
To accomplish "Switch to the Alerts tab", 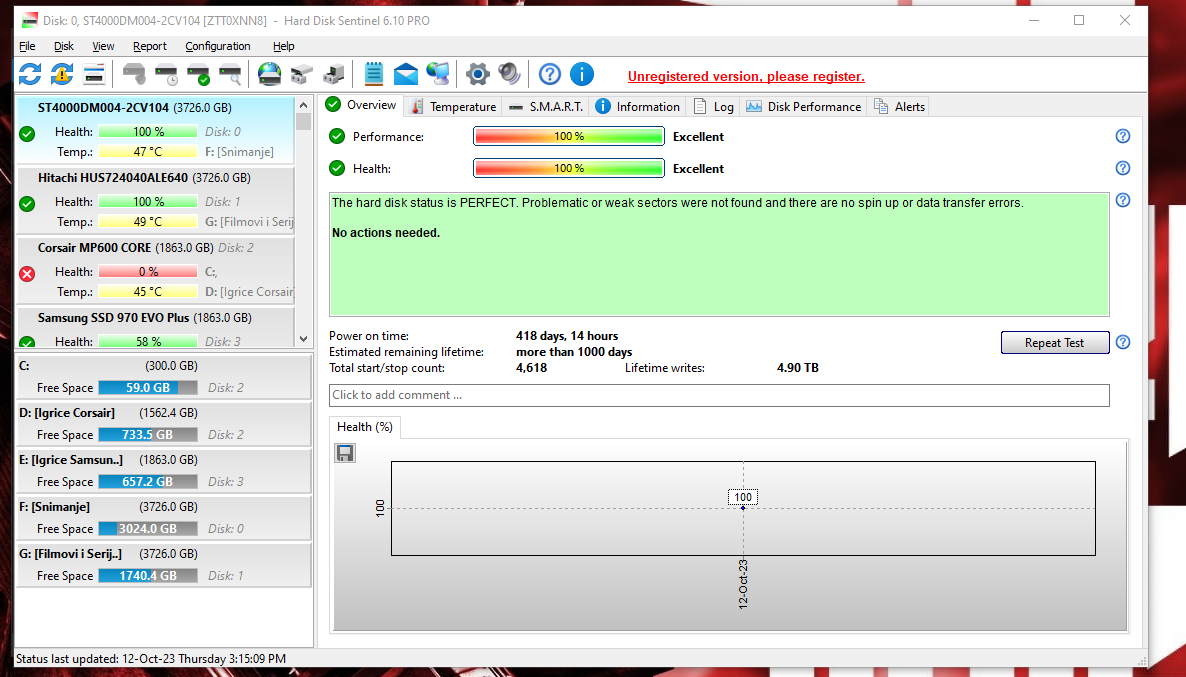I will 899,107.
